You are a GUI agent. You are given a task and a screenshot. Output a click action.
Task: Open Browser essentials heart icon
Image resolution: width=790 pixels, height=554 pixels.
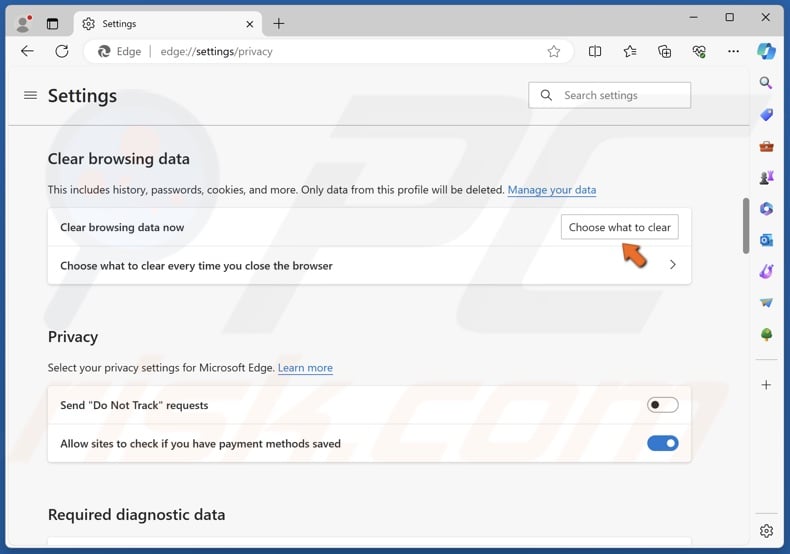pos(699,51)
